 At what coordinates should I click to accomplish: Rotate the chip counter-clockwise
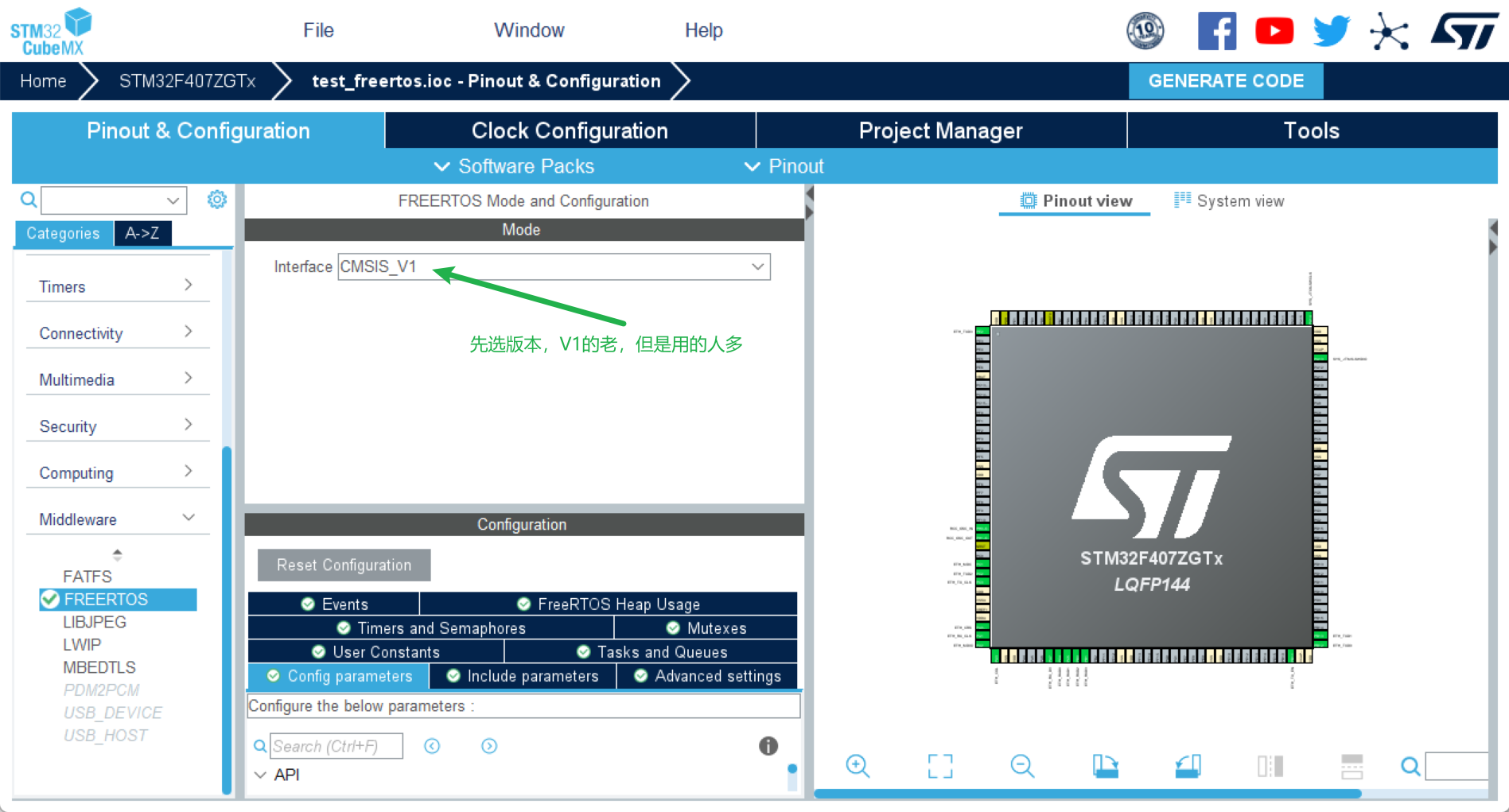[x=1188, y=766]
